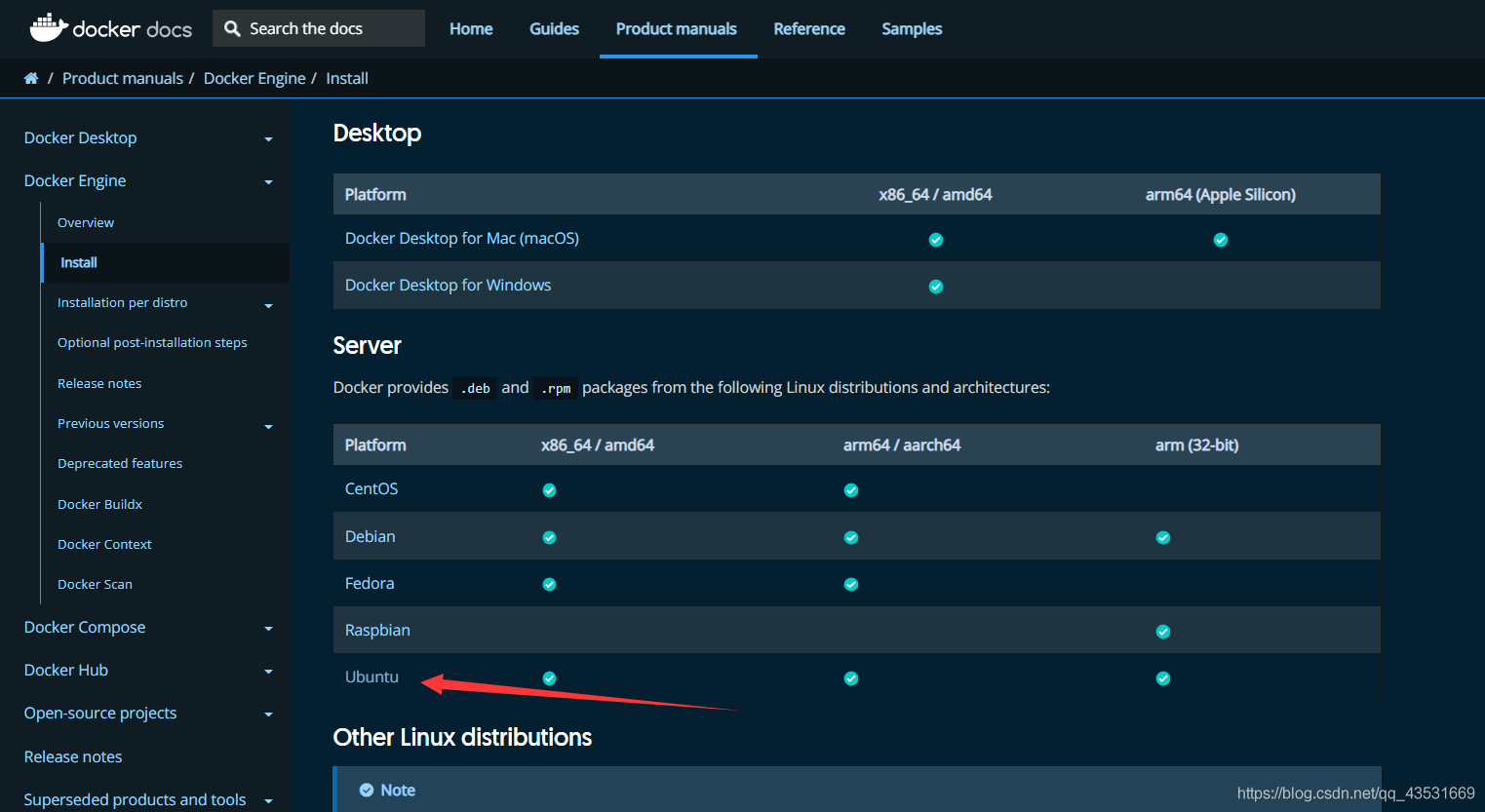Image resolution: width=1485 pixels, height=812 pixels.
Task: Open Docker Desktop for Mac (macOS) link
Action: [x=462, y=238]
